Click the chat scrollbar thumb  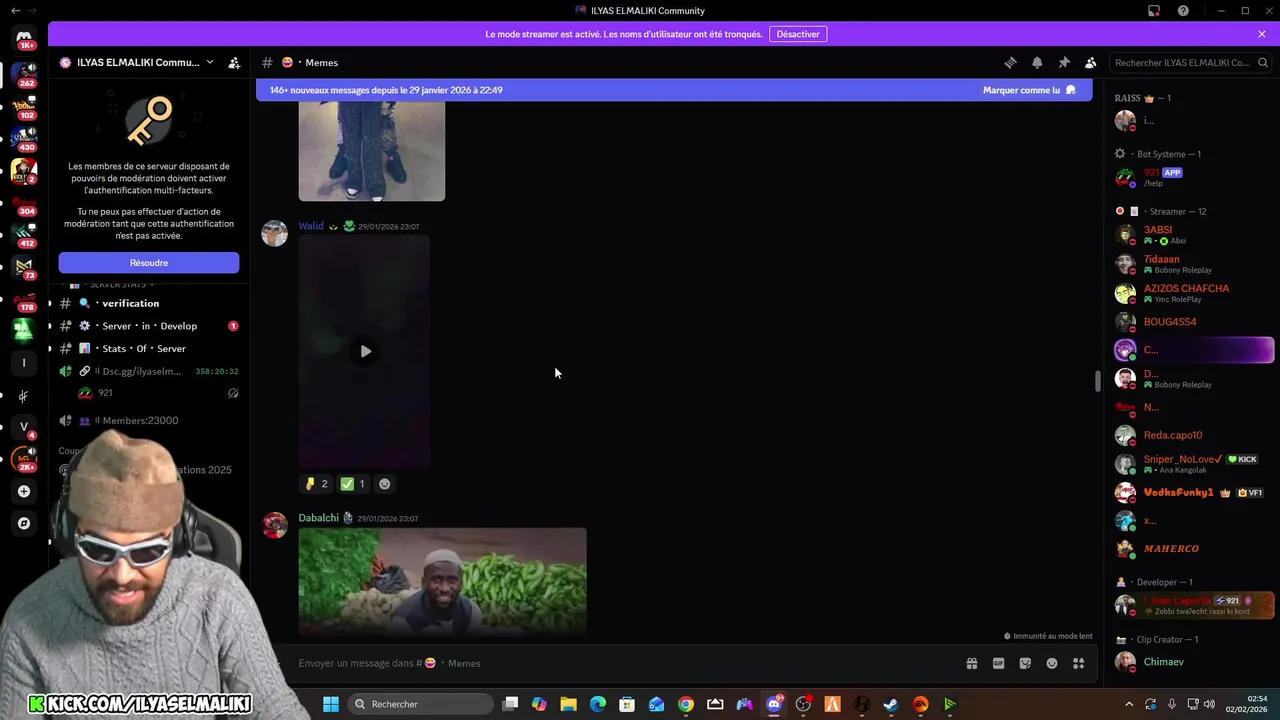(x=1097, y=381)
